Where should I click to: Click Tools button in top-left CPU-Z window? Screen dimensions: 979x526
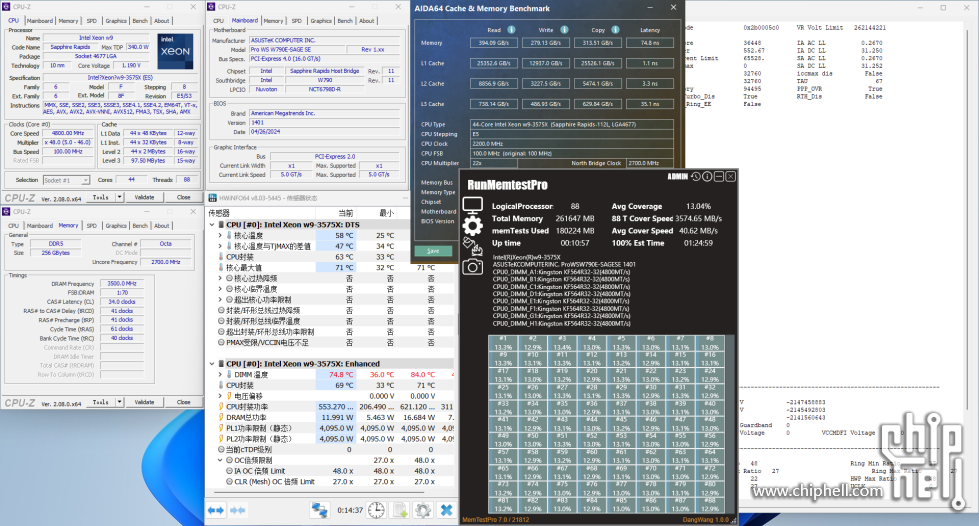[101, 197]
